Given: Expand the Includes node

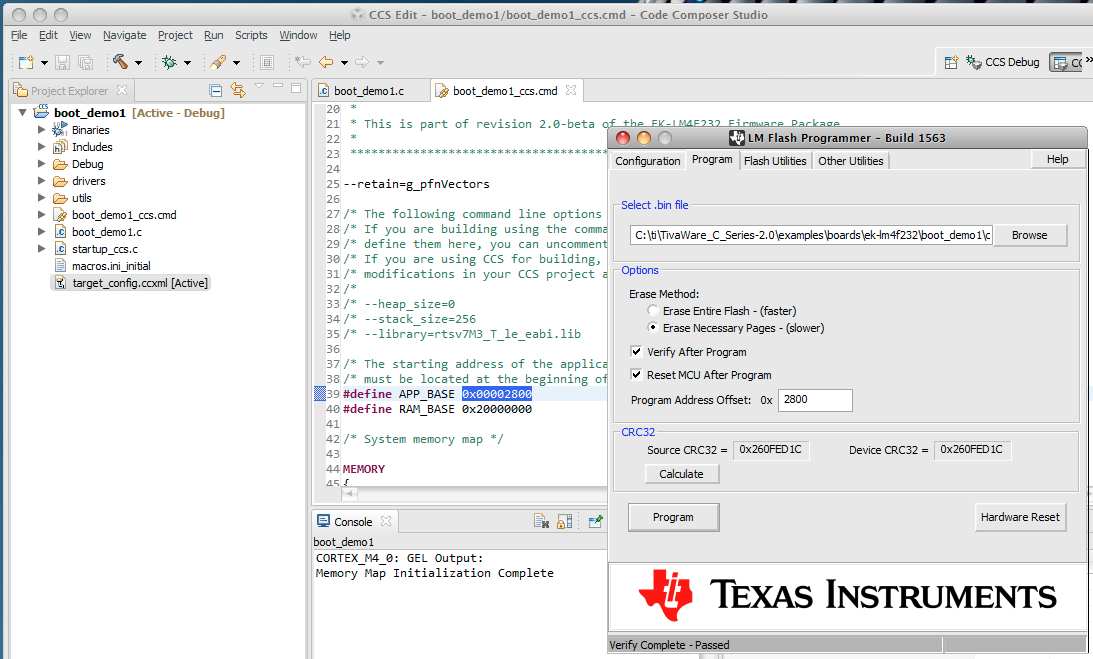Looking at the screenshot, I should (x=41, y=146).
